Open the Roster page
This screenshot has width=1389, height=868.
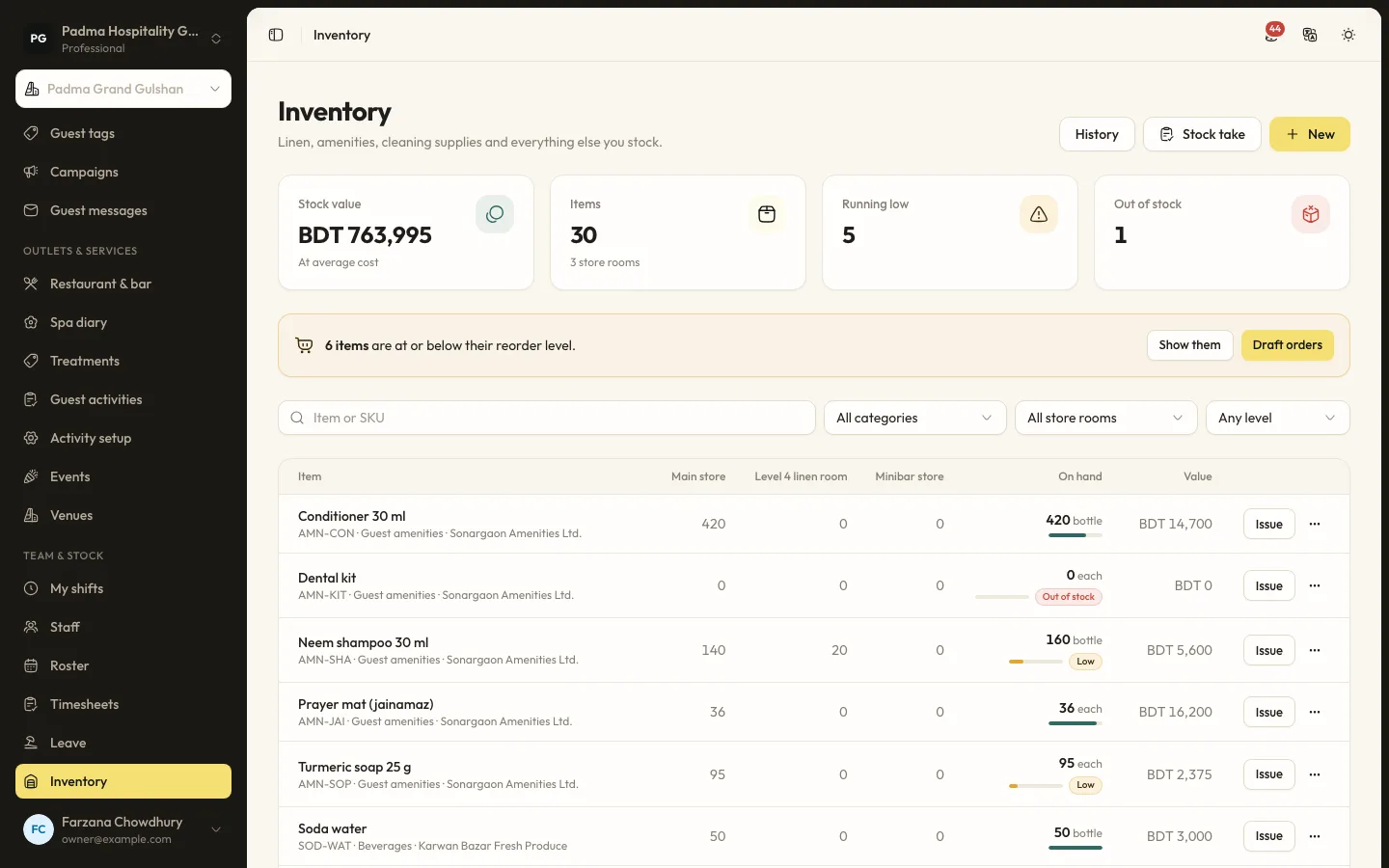(x=123, y=665)
